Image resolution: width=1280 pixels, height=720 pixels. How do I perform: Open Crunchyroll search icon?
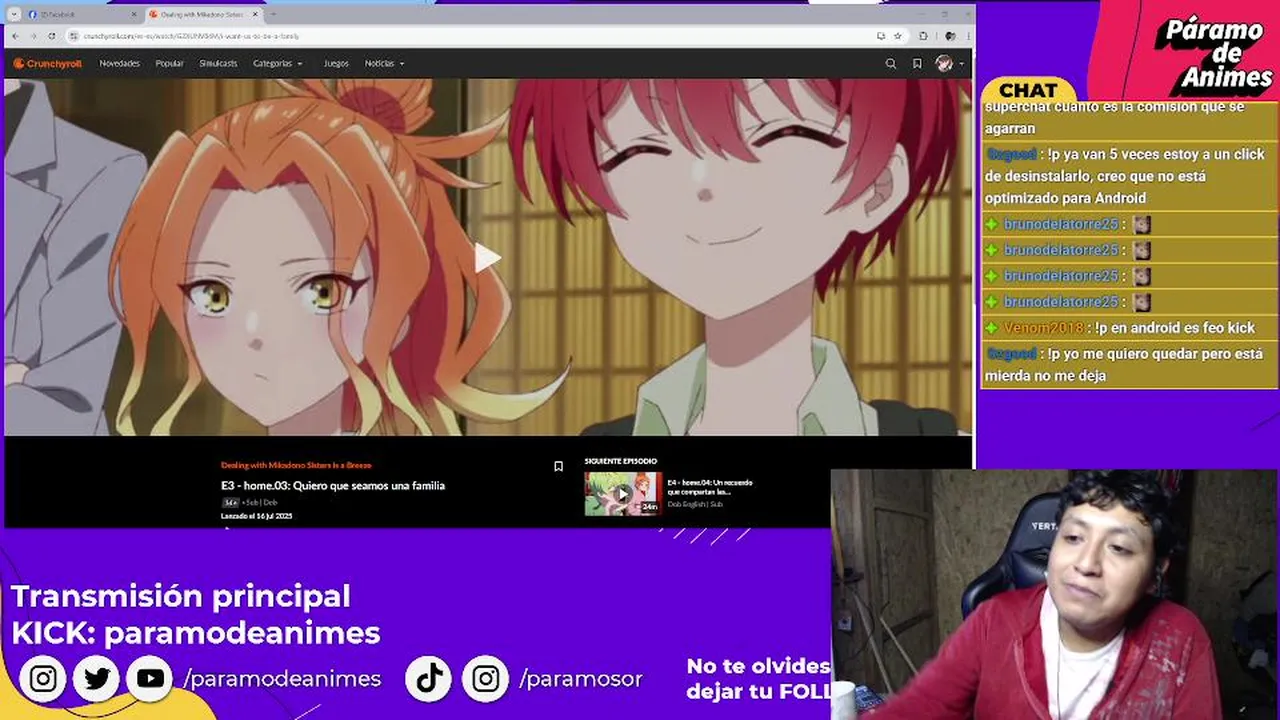[891, 63]
